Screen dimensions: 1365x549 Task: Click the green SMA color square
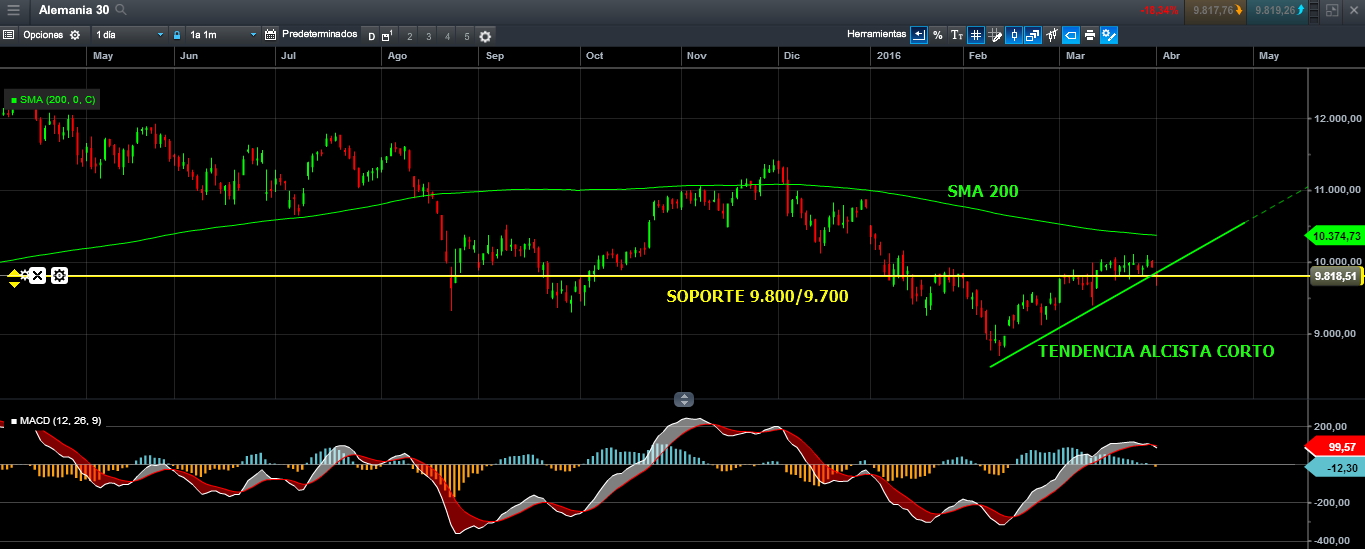tap(14, 100)
